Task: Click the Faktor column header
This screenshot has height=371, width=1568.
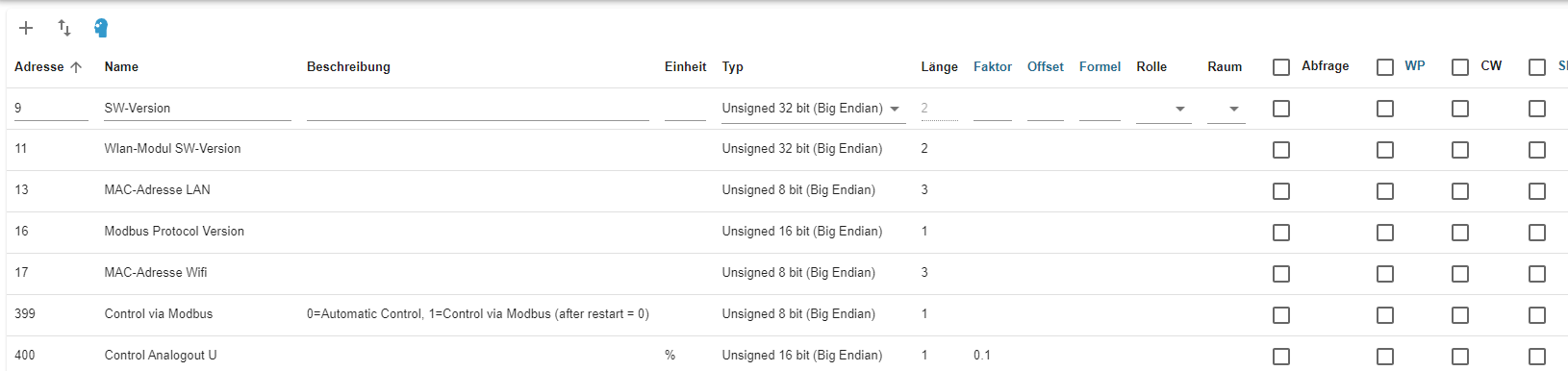Action: (993, 66)
